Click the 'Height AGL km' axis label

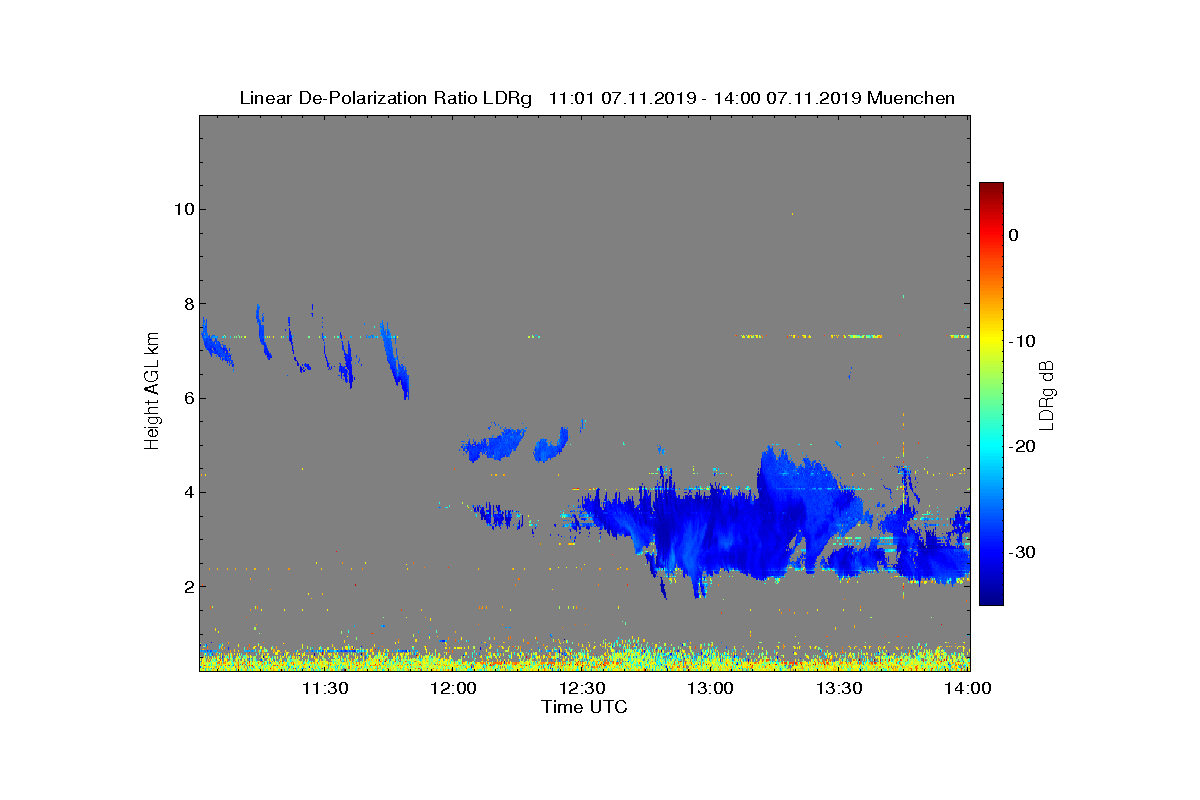152,392
